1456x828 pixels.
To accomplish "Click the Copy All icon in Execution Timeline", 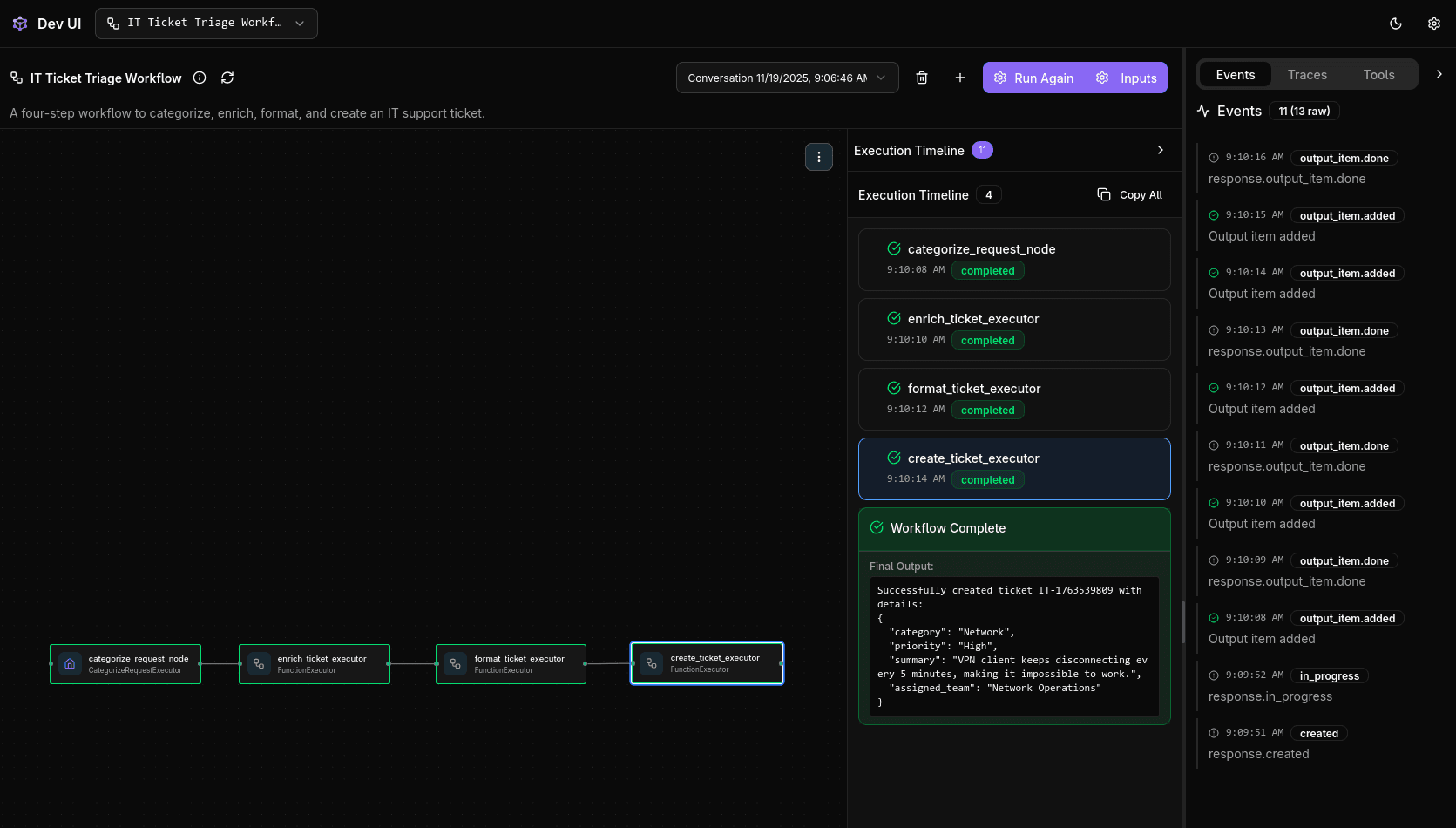I will (x=1104, y=194).
